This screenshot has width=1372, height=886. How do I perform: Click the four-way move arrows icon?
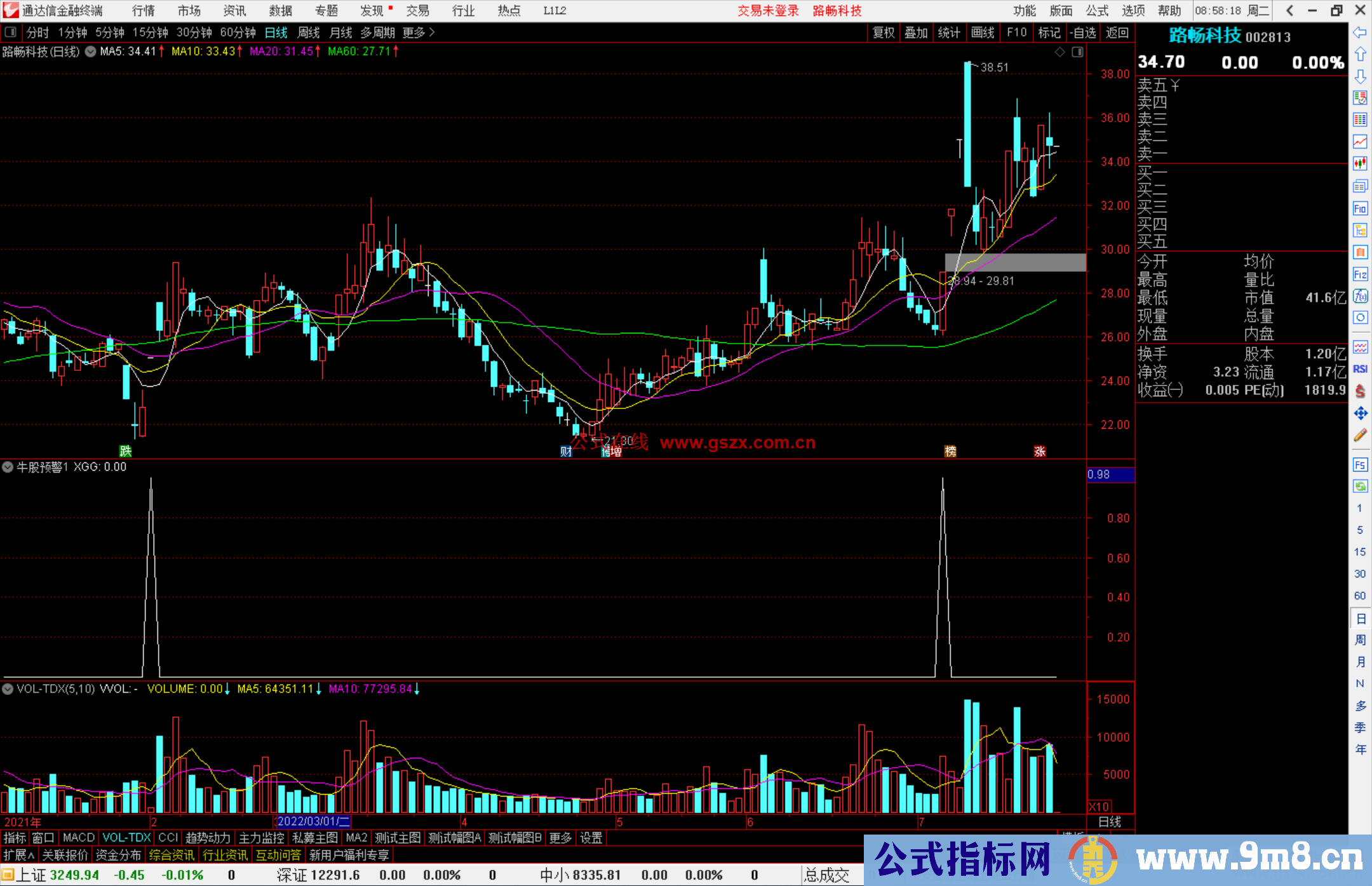(1360, 413)
